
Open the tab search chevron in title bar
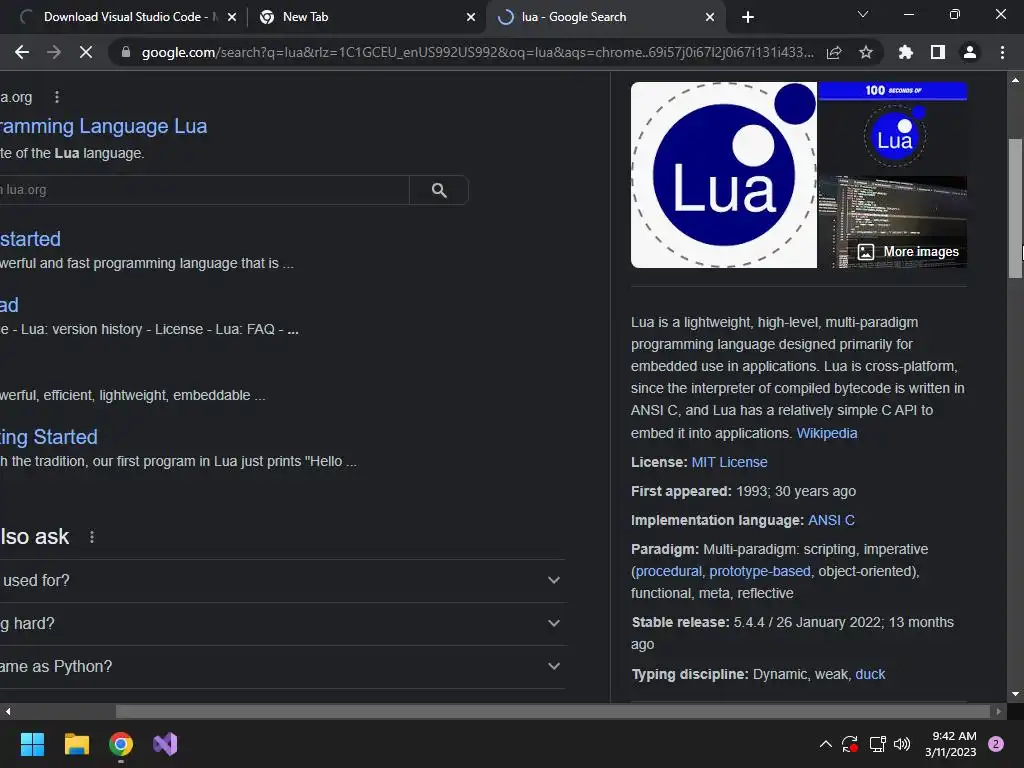coord(863,14)
